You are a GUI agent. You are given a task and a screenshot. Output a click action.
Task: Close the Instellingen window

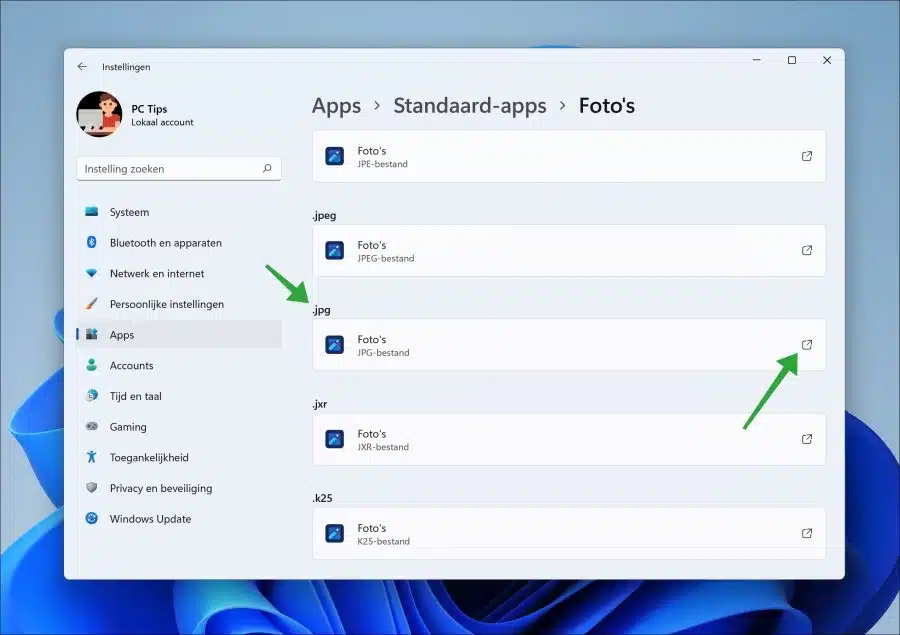827,60
